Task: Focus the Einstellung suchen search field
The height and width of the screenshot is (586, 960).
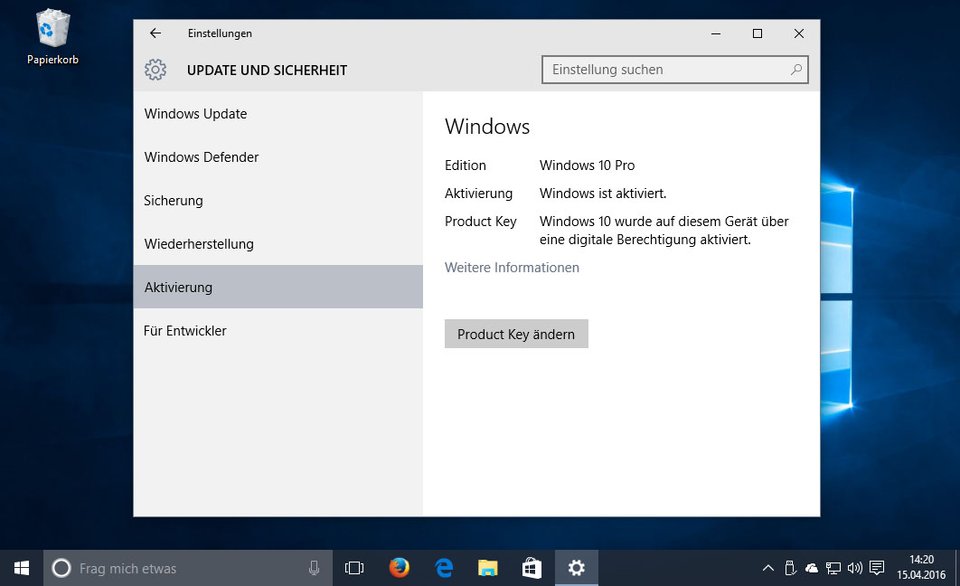Action: tap(675, 69)
